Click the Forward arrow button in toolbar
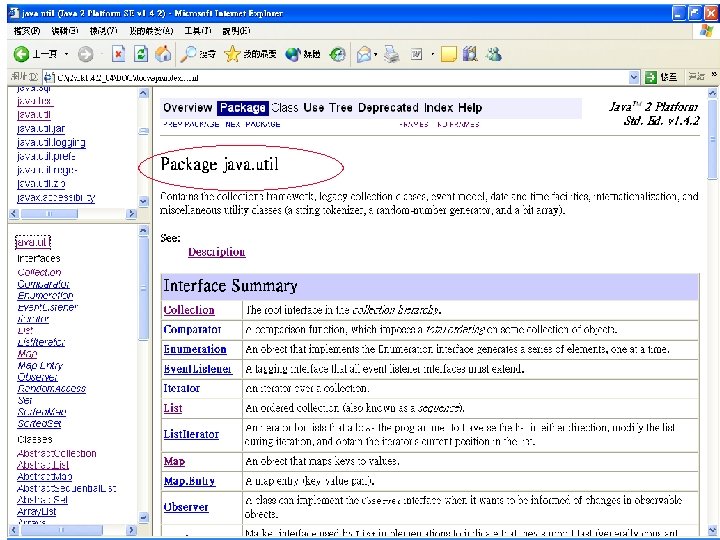 (x=85, y=54)
